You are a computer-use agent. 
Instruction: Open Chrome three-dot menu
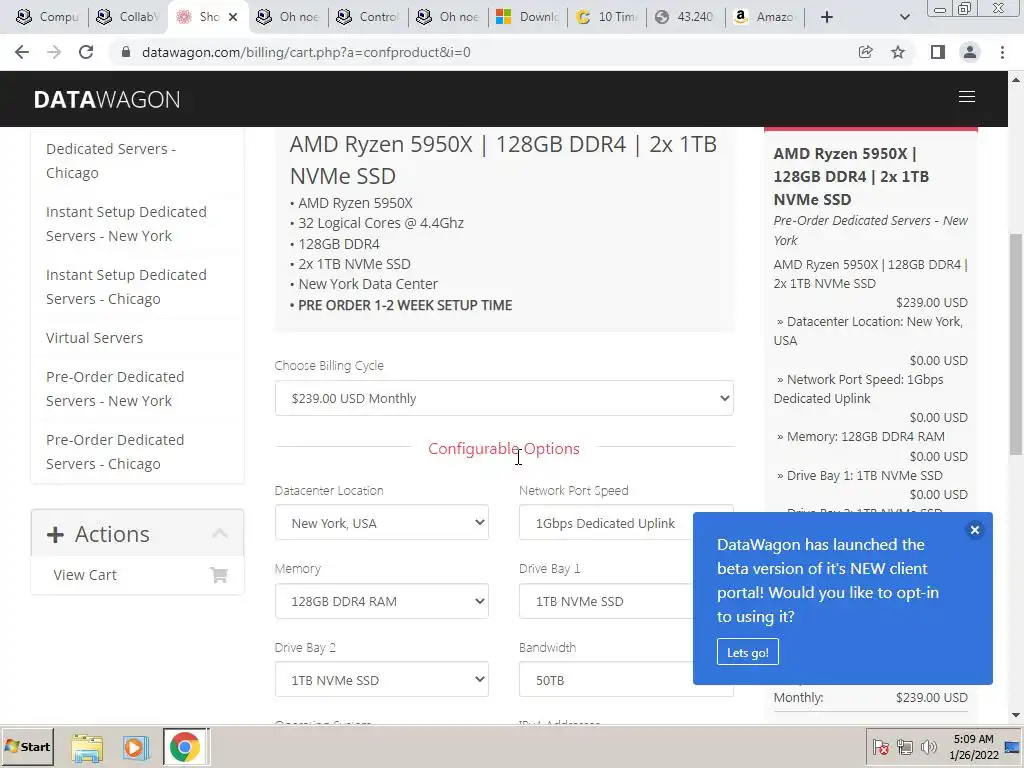click(1002, 52)
